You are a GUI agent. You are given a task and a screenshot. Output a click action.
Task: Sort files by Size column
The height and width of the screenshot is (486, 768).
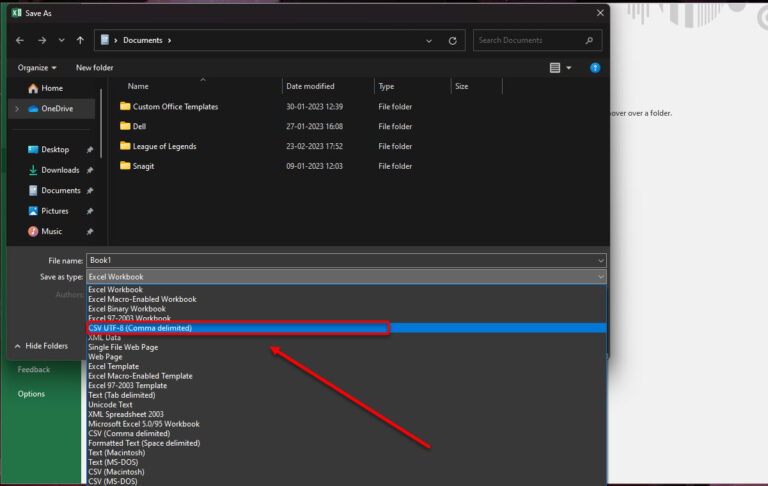461,86
